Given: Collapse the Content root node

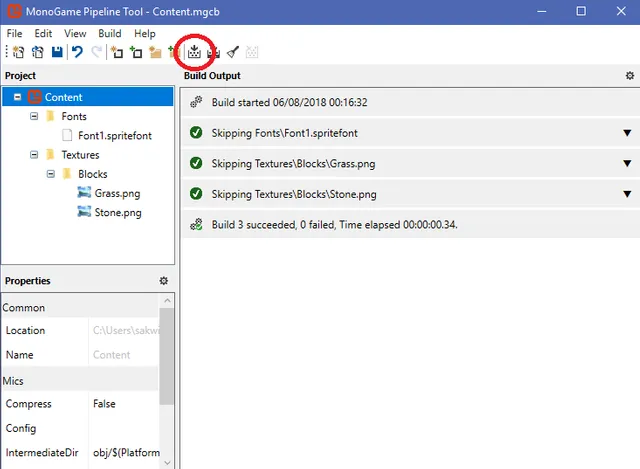Looking at the screenshot, I should [17, 97].
